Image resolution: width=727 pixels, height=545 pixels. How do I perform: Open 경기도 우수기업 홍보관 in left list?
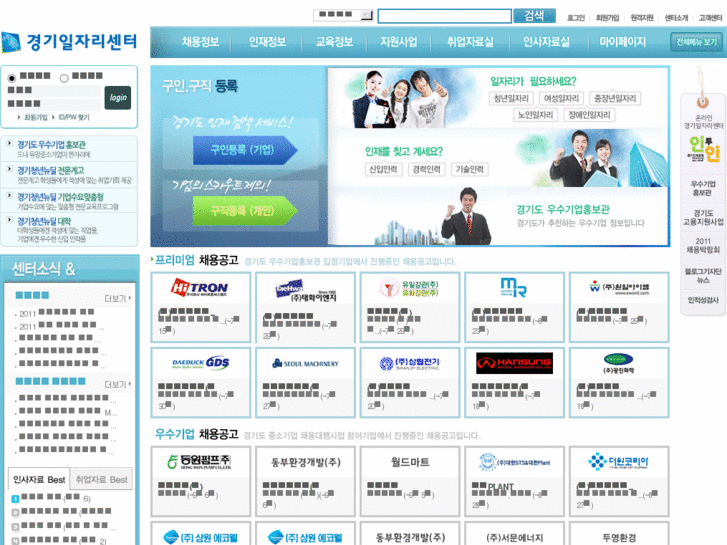pos(51,145)
